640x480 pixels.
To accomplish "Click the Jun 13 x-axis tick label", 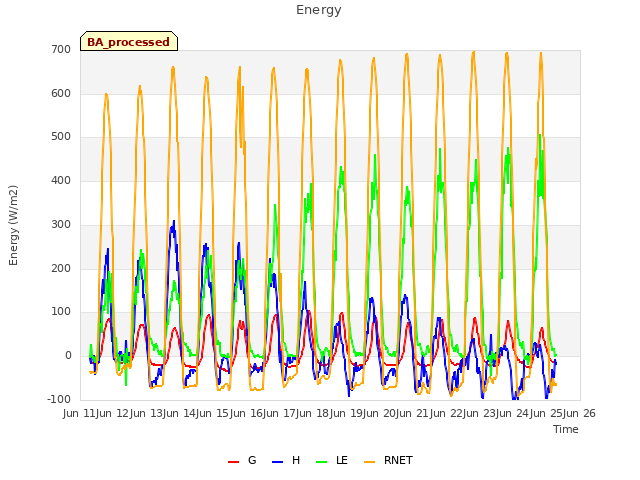I will (x=145, y=413).
